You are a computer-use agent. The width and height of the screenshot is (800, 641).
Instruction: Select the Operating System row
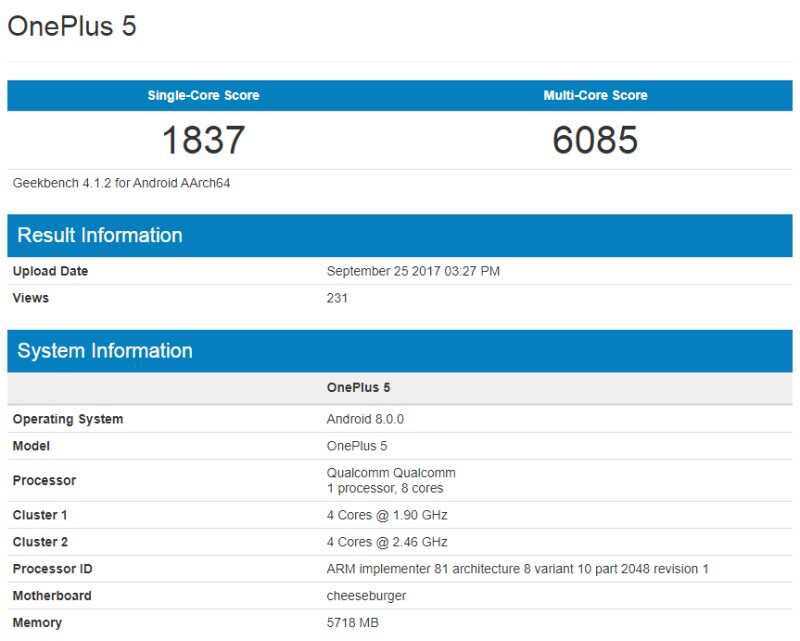point(68,419)
